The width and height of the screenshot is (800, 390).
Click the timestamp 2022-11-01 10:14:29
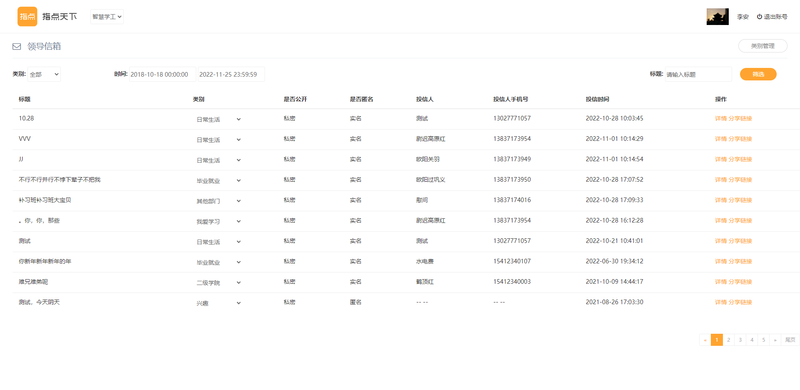[614, 139]
